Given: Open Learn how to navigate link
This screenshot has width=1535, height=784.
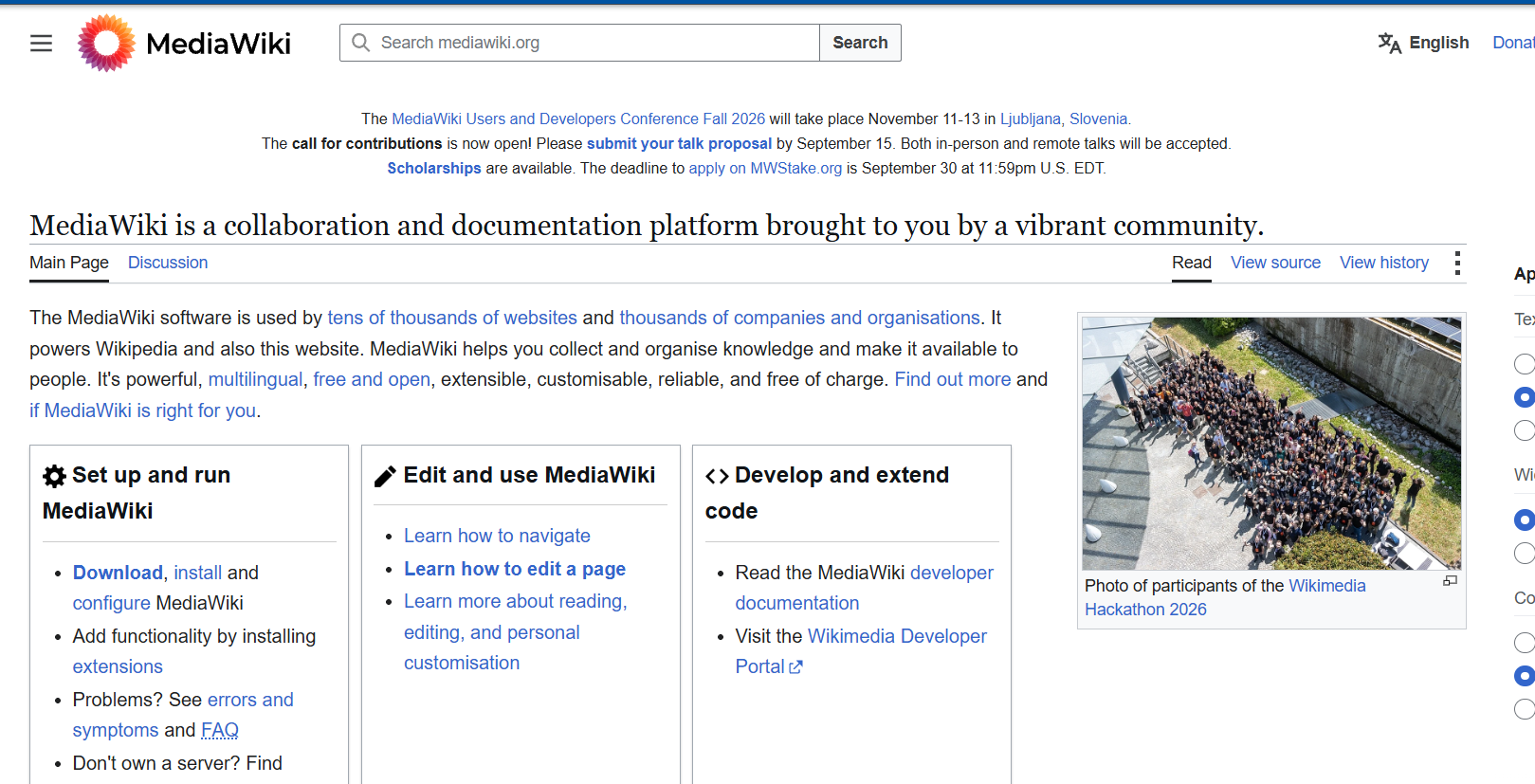Looking at the screenshot, I should 497,536.
